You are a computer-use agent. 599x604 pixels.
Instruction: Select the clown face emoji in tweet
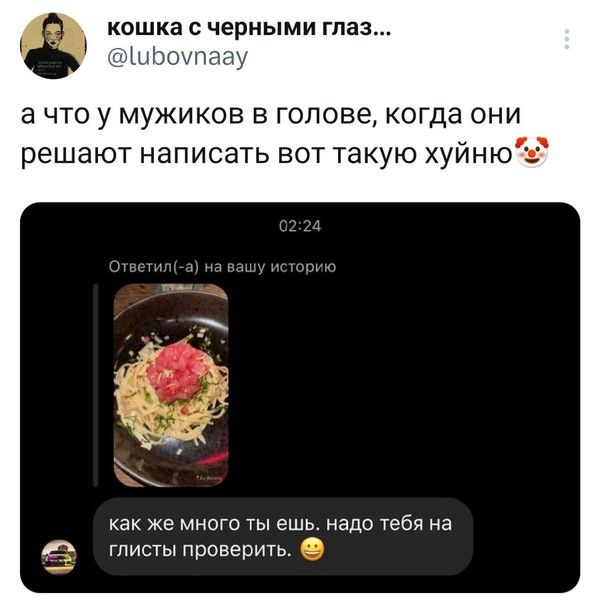[531, 152]
